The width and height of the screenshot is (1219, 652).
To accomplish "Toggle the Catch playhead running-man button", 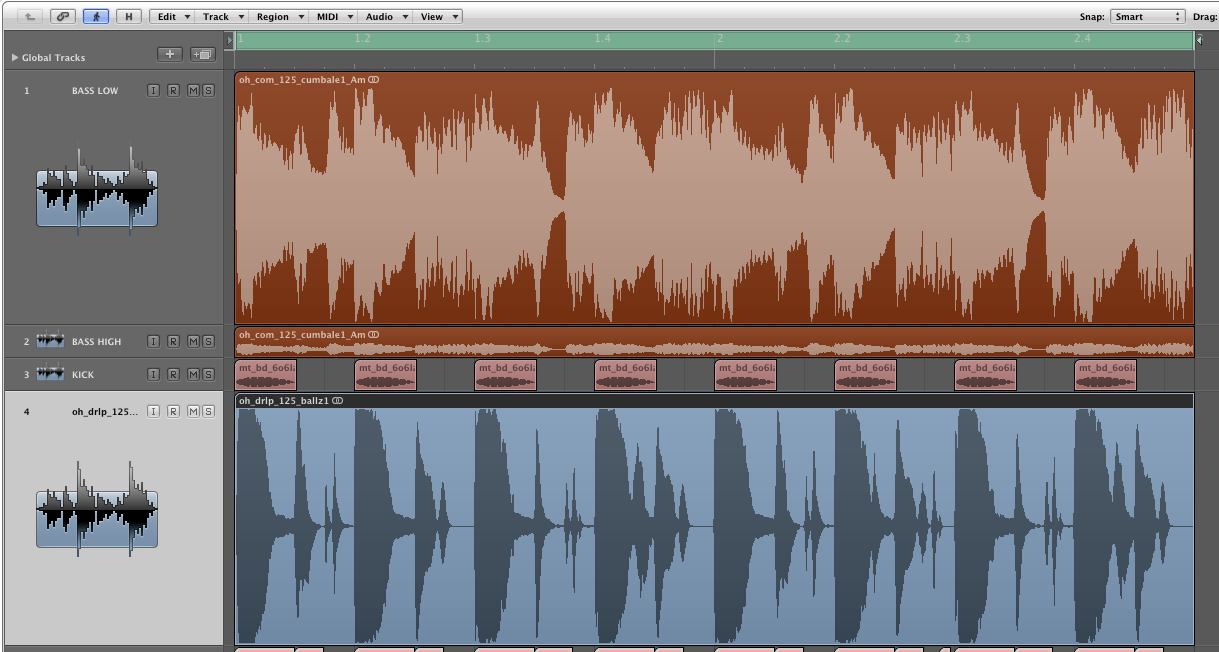I will [x=96, y=16].
